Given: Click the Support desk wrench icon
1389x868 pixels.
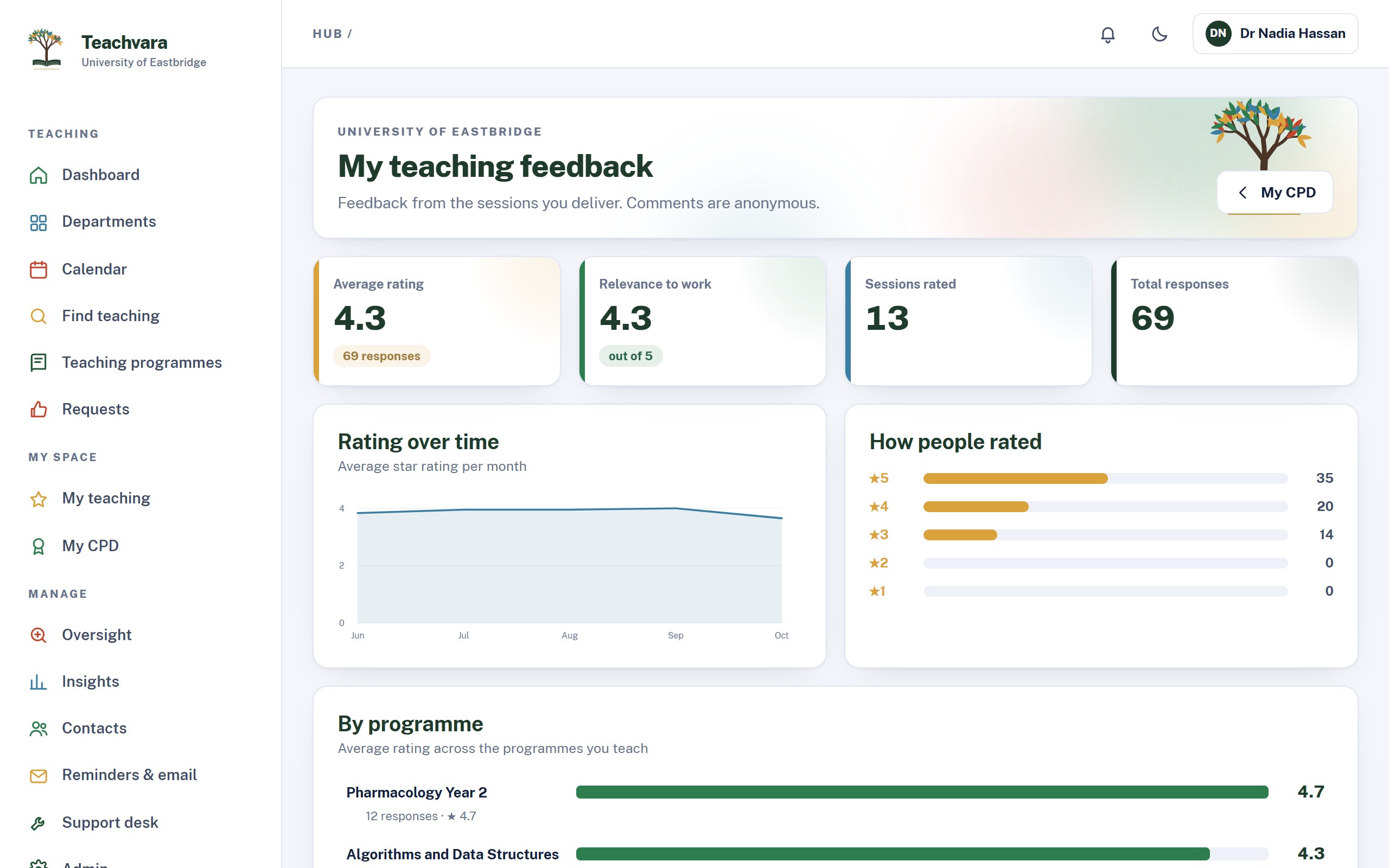Looking at the screenshot, I should pos(39,823).
